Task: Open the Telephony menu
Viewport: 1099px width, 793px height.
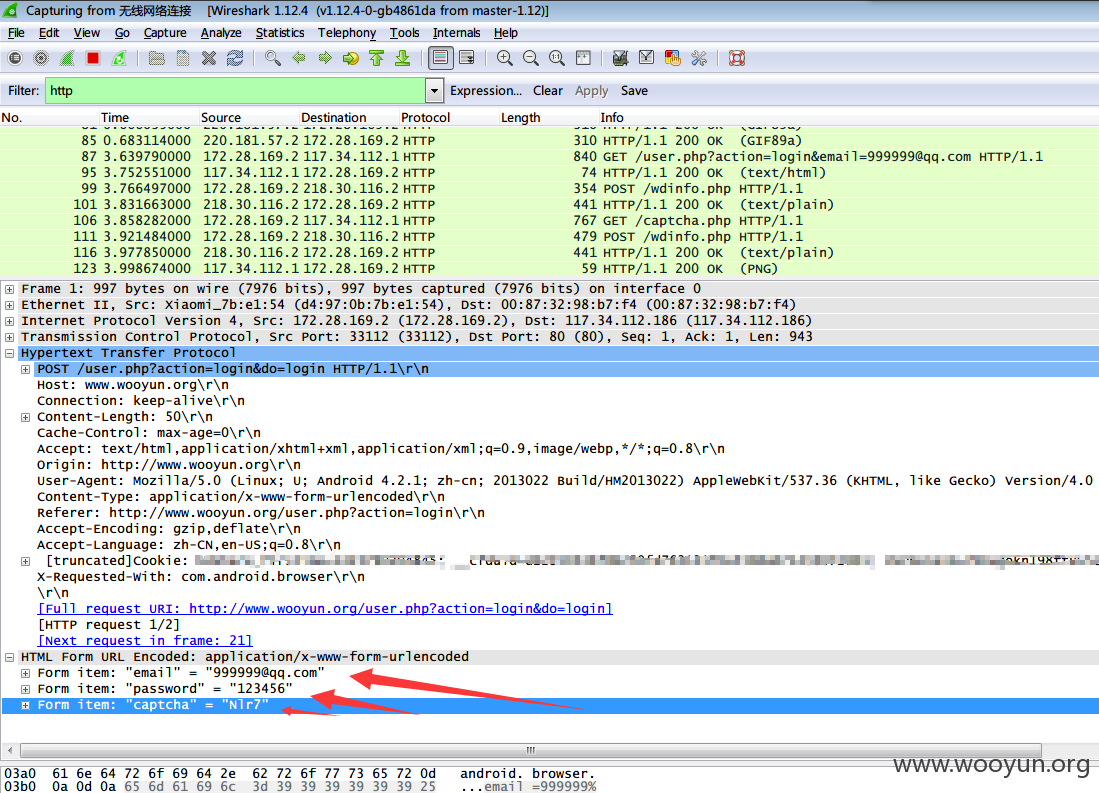Action: (347, 33)
